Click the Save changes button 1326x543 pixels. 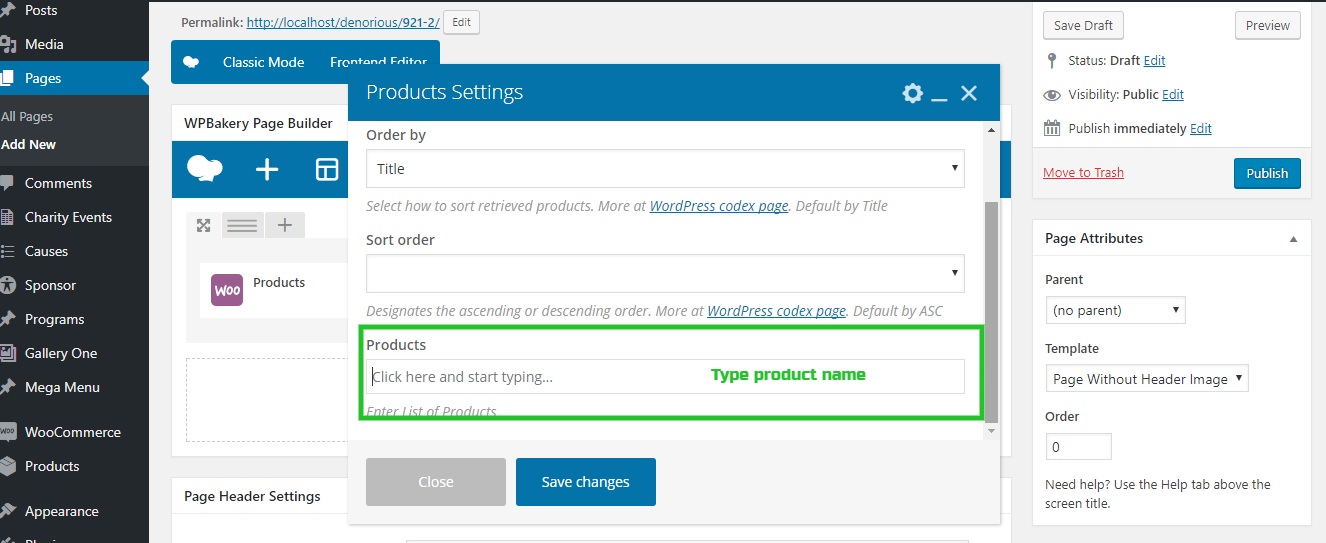586,482
